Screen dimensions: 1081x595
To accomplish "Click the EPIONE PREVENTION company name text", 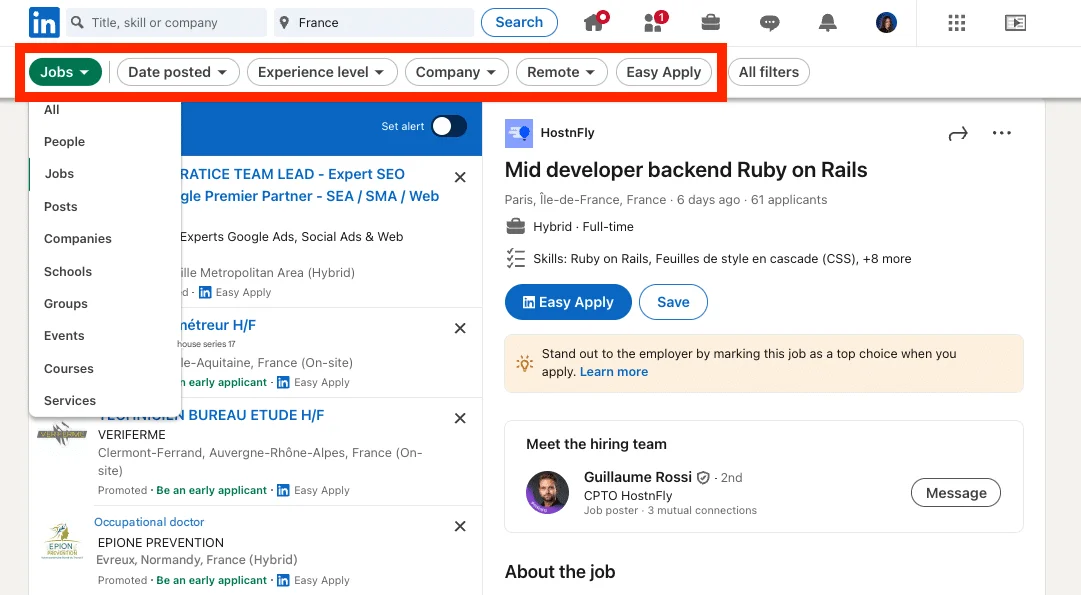I will pos(161,543).
